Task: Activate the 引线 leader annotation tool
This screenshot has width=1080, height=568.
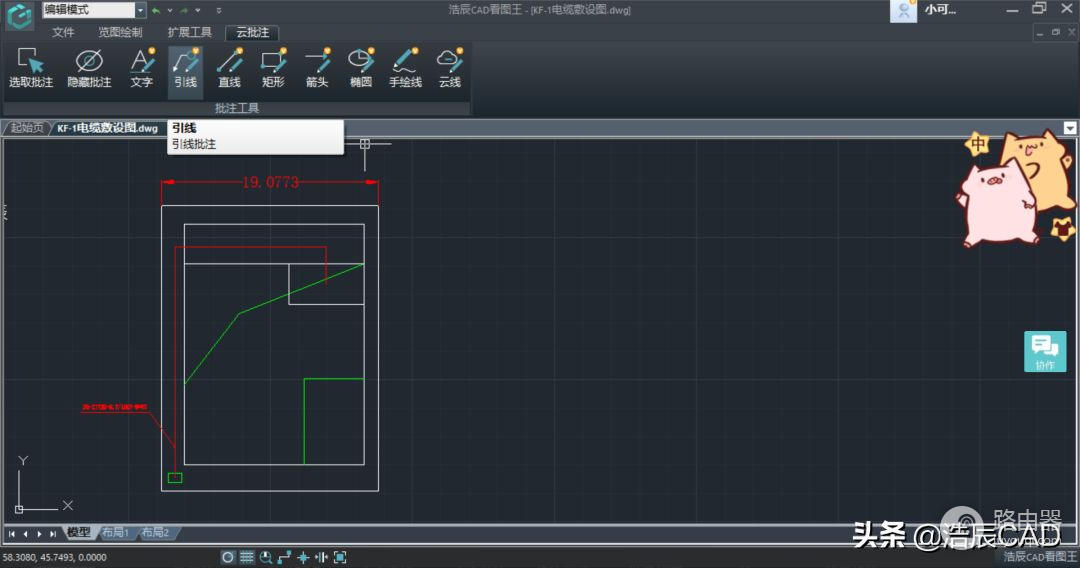Action: coord(185,68)
